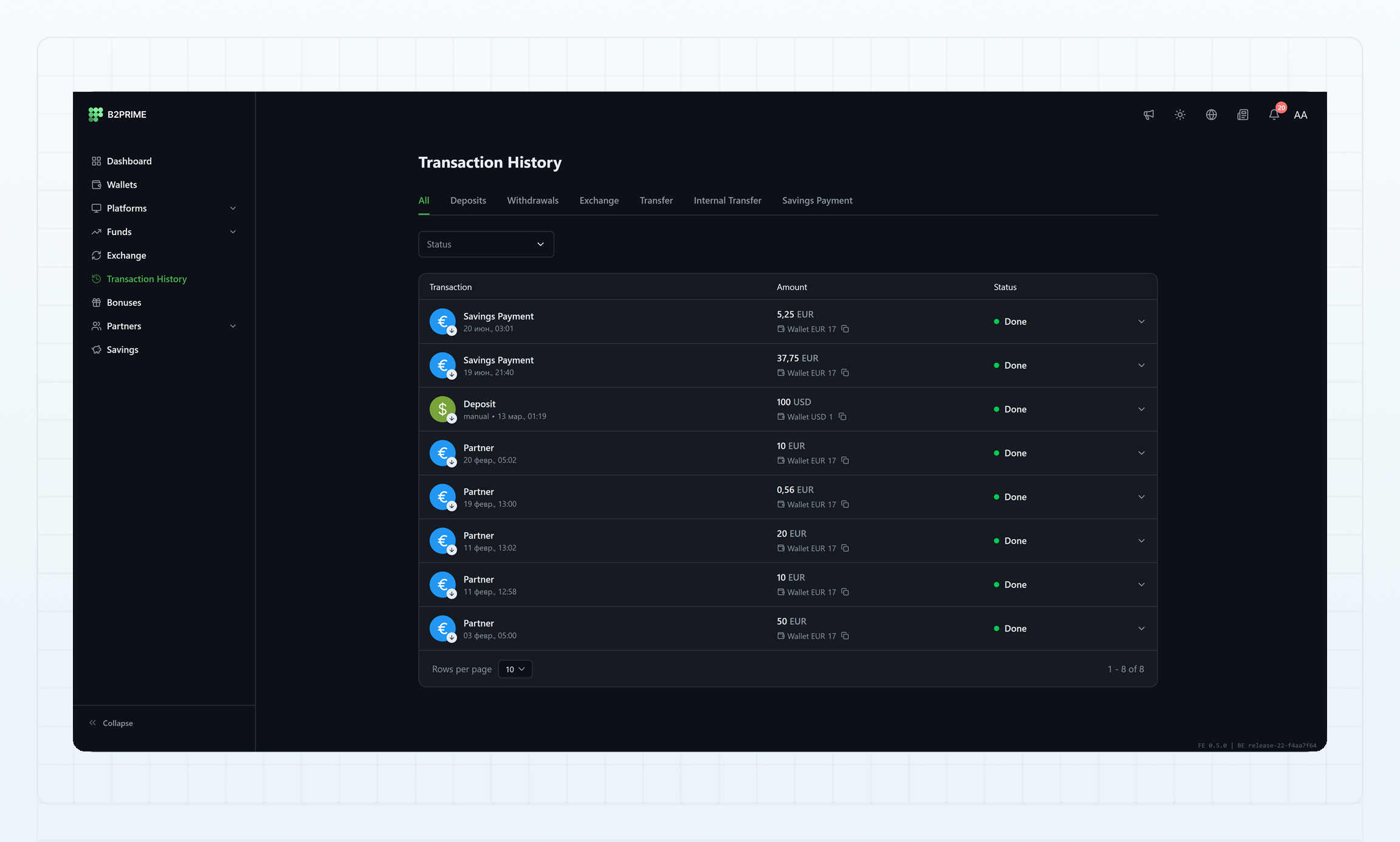Expand the 50 EUR Partner row
The image size is (1400, 842).
coord(1141,628)
